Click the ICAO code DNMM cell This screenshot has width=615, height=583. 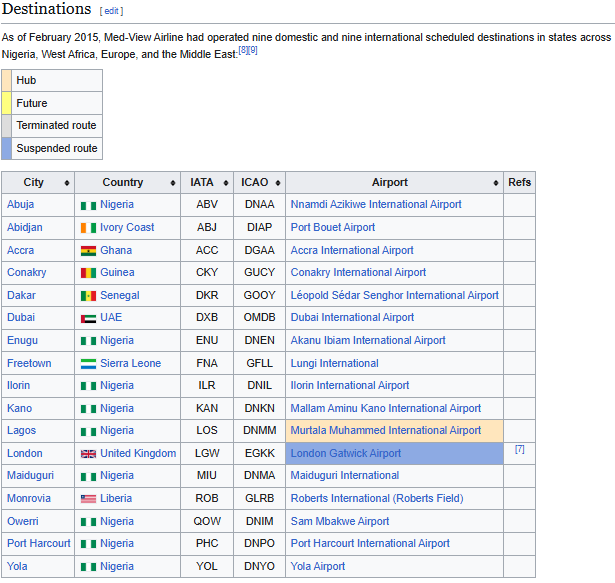tap(259, 430)
